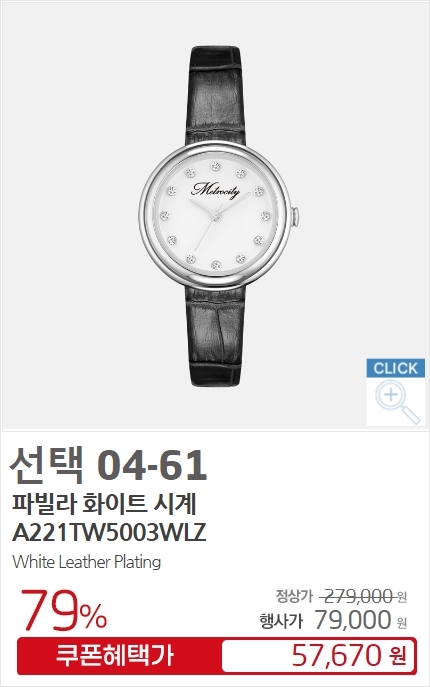
Task: Click the 행사가 label text
Action: pos(281,621)
